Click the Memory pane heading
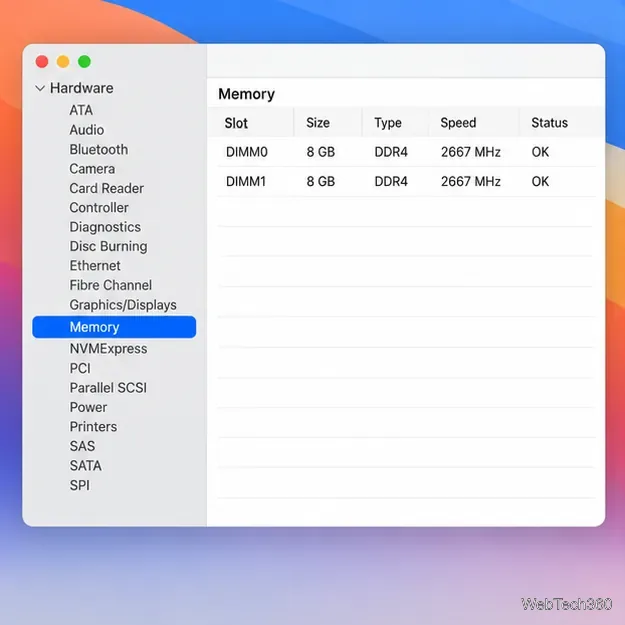Screen dimensions: 625x625 (x=246, y=94)
